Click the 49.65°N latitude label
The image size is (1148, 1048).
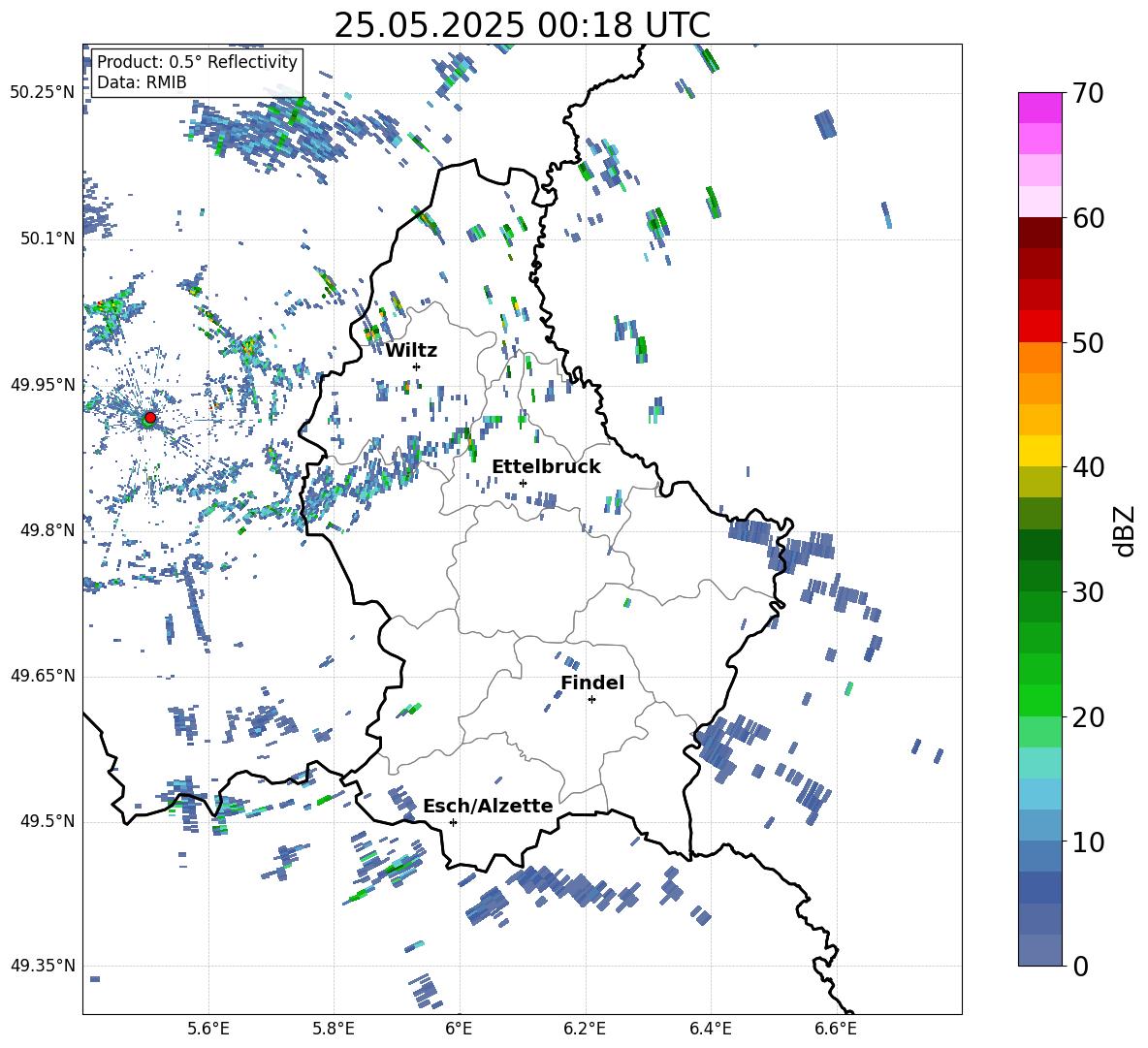coord(43,676)
